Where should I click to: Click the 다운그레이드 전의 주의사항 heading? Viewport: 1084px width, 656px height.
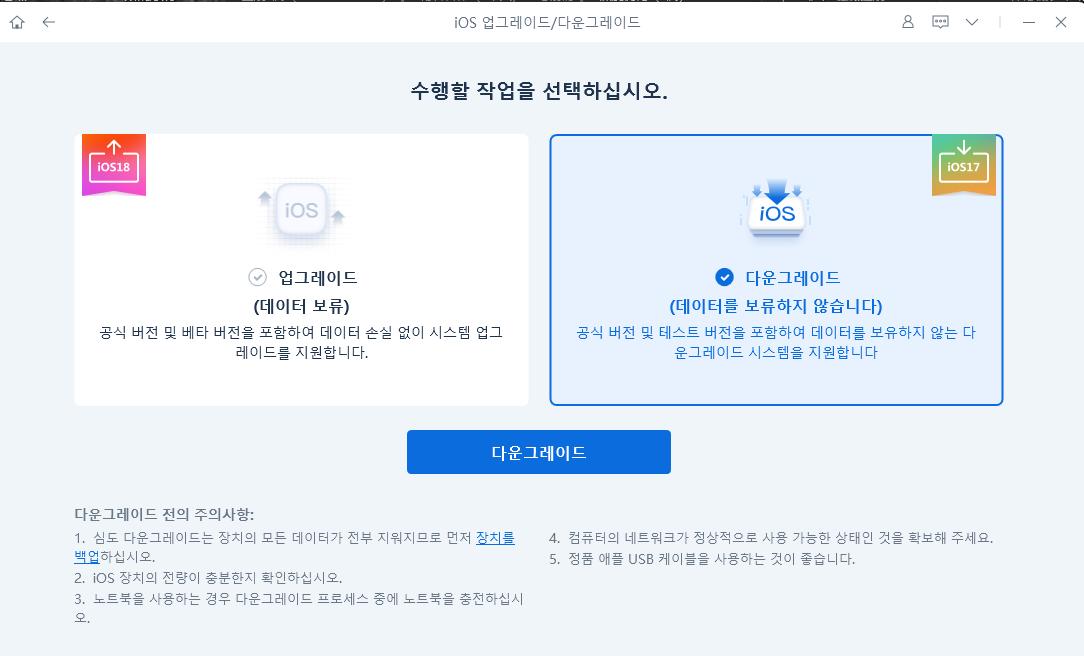(x=164, y=514)
